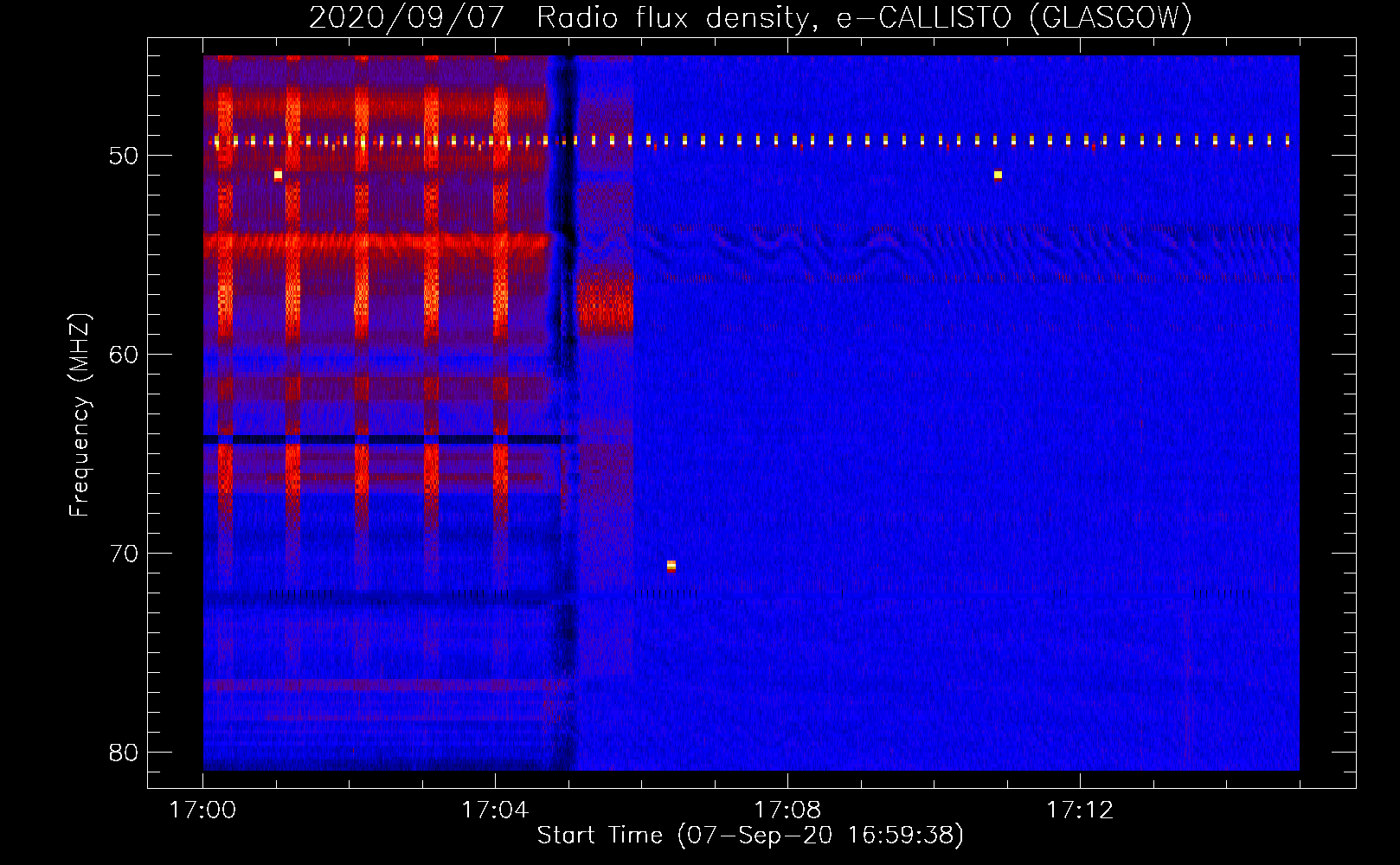This screenshot has width=1400, height=865.
Task: Click the 'Start Time' x-axis label
Action: (x=750, y=835)
